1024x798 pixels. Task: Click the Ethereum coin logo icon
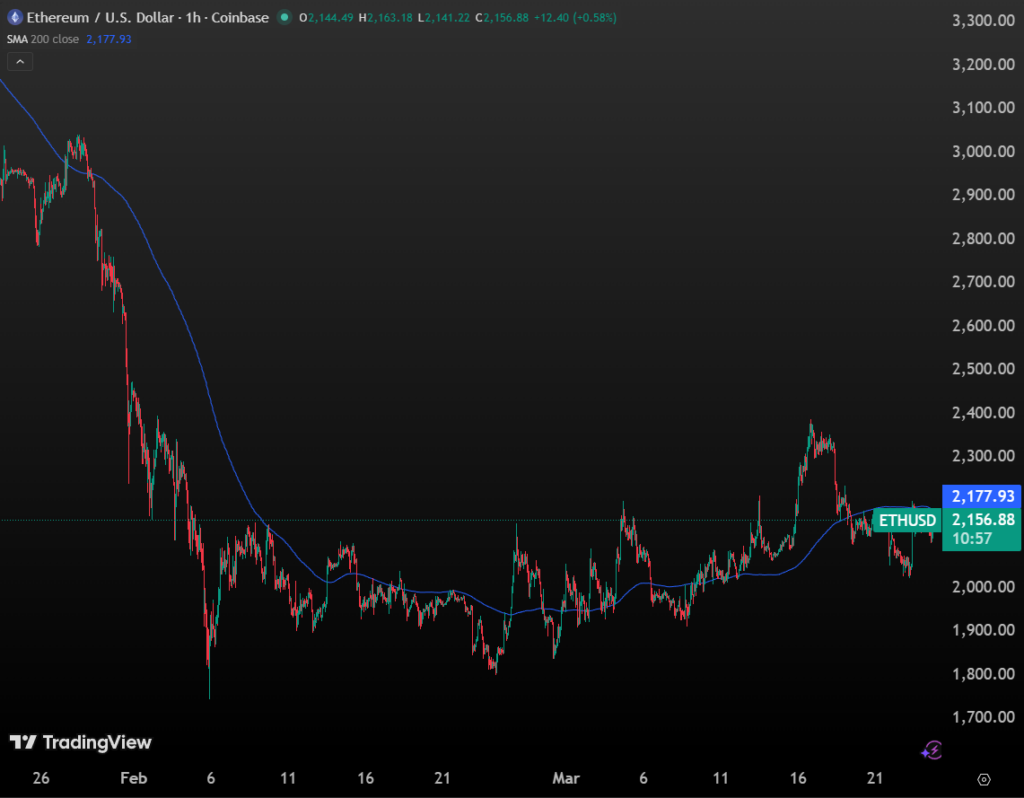click(17, 18)
